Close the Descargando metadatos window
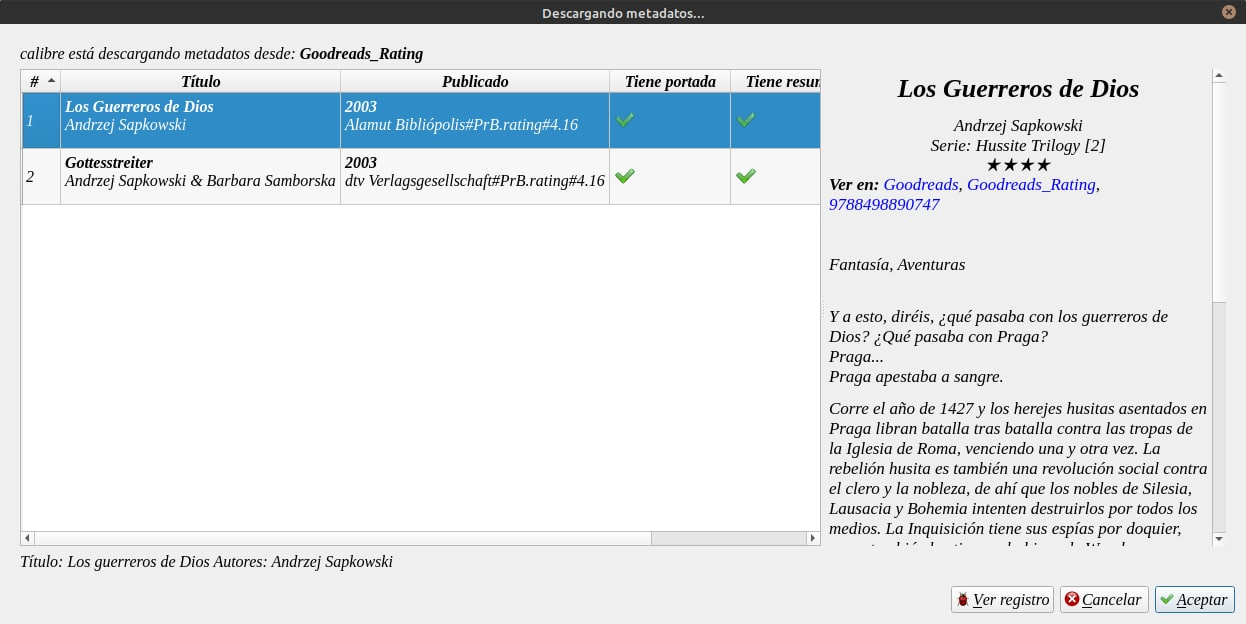The width and height of the screenshot is (1246, 624). pyautogui.click(x=1228, y=12)
